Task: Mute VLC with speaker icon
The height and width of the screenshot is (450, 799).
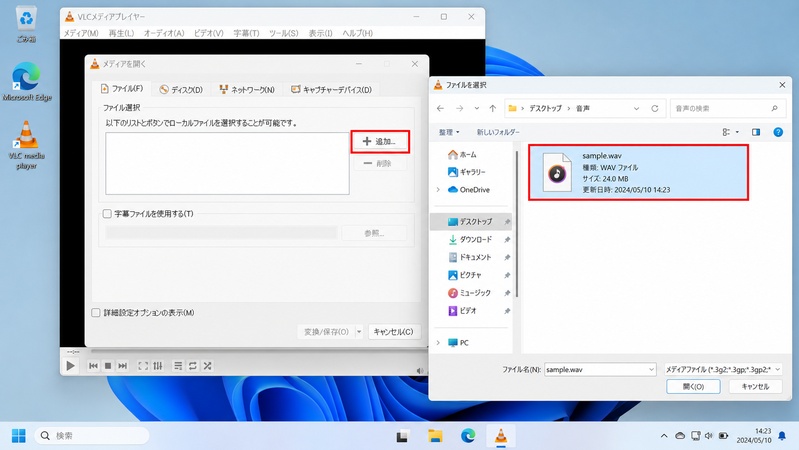Action: (420, 370)
